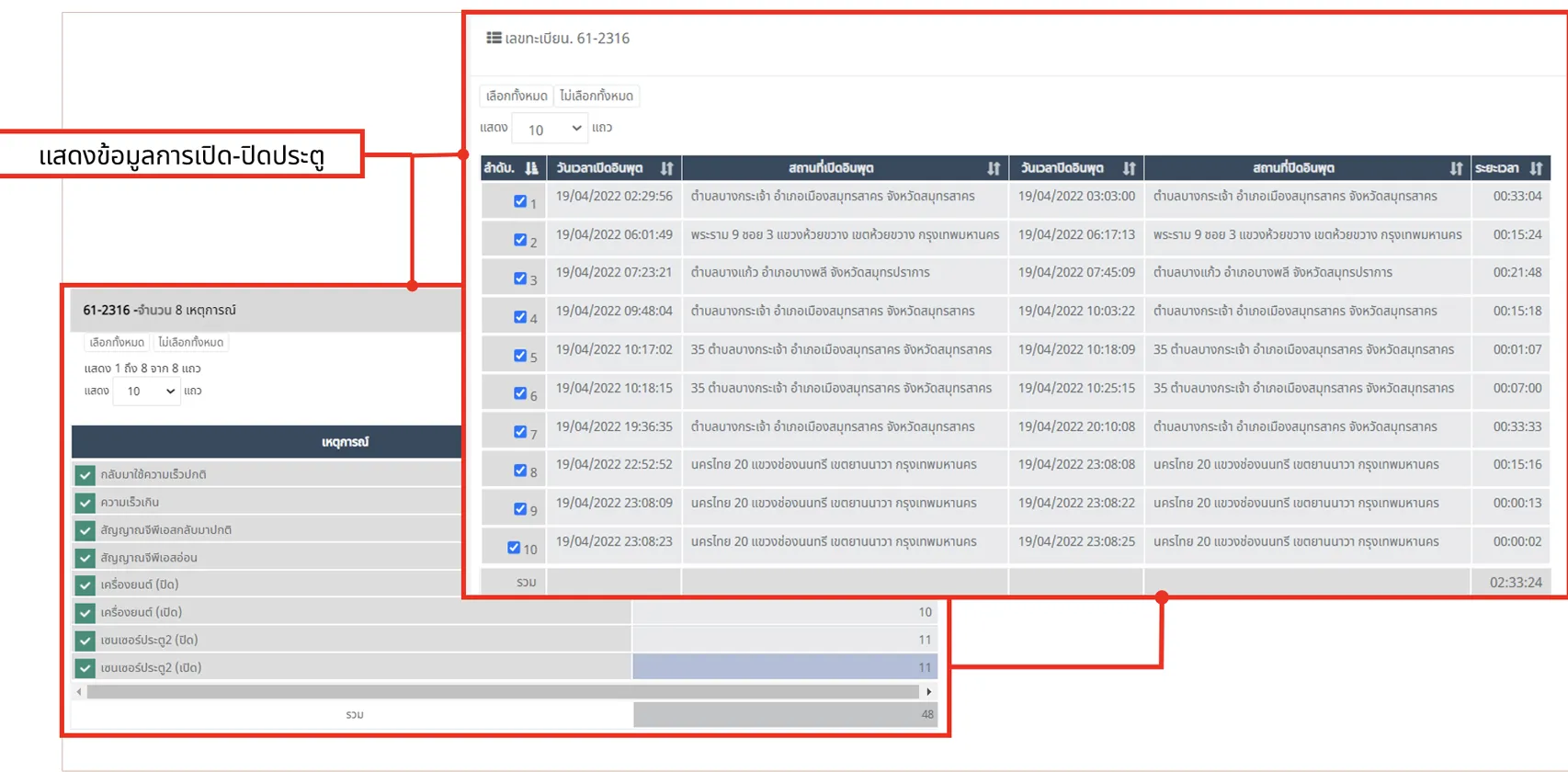Open rows dropdown in the 8 เหตุการณ์ panel
The height and width of the screenshot is (772, 1568).
pyautogui.click(x=146, y=392)
